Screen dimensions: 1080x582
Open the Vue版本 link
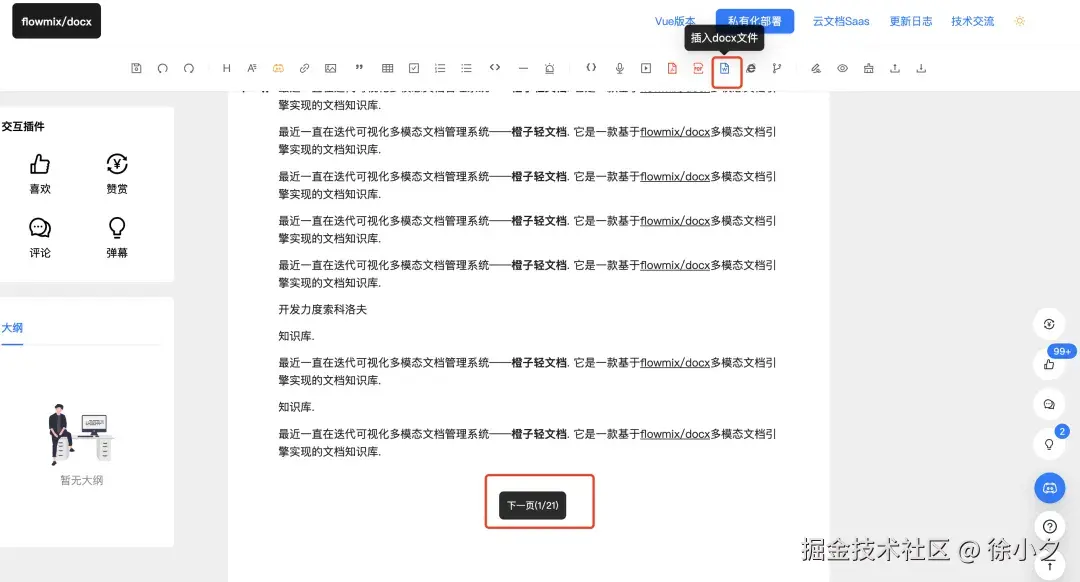click(x=675, y=20)
